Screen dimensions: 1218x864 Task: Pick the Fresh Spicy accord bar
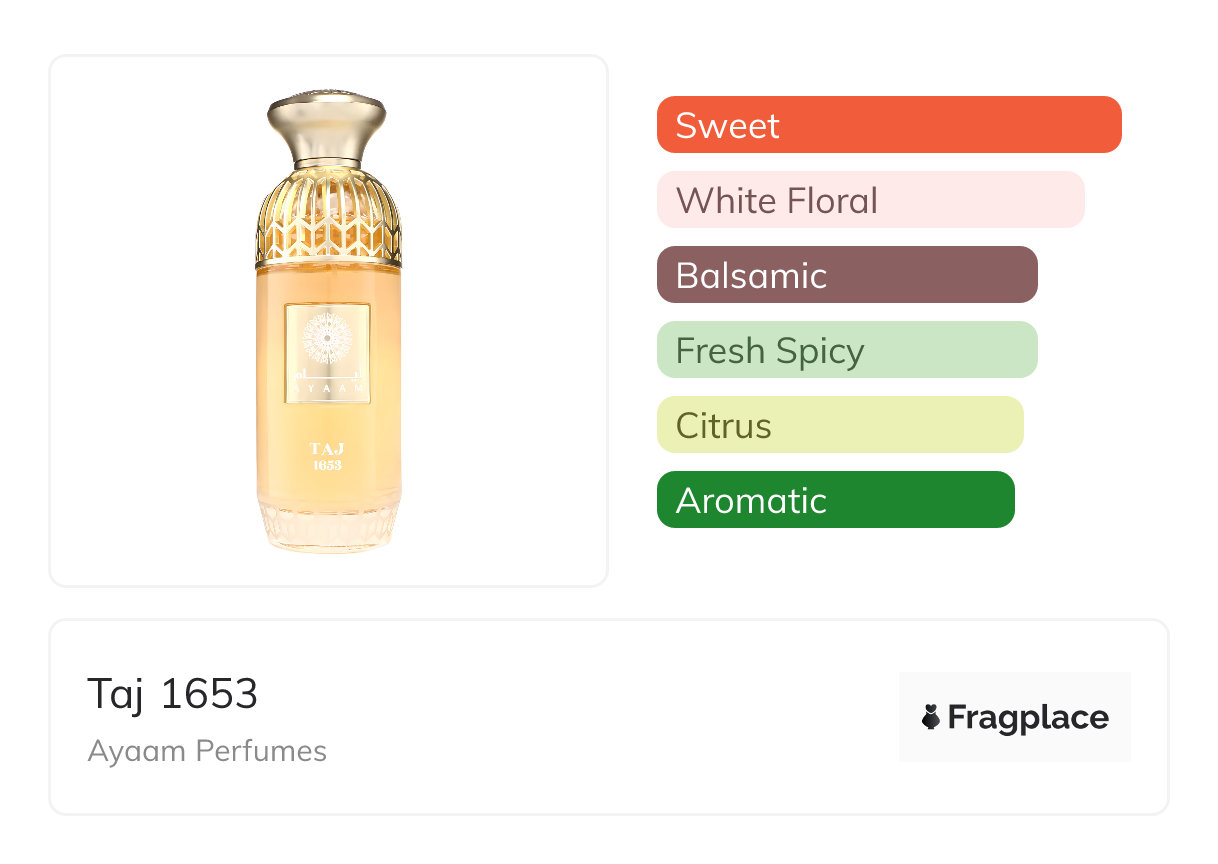tap(846, 350)
